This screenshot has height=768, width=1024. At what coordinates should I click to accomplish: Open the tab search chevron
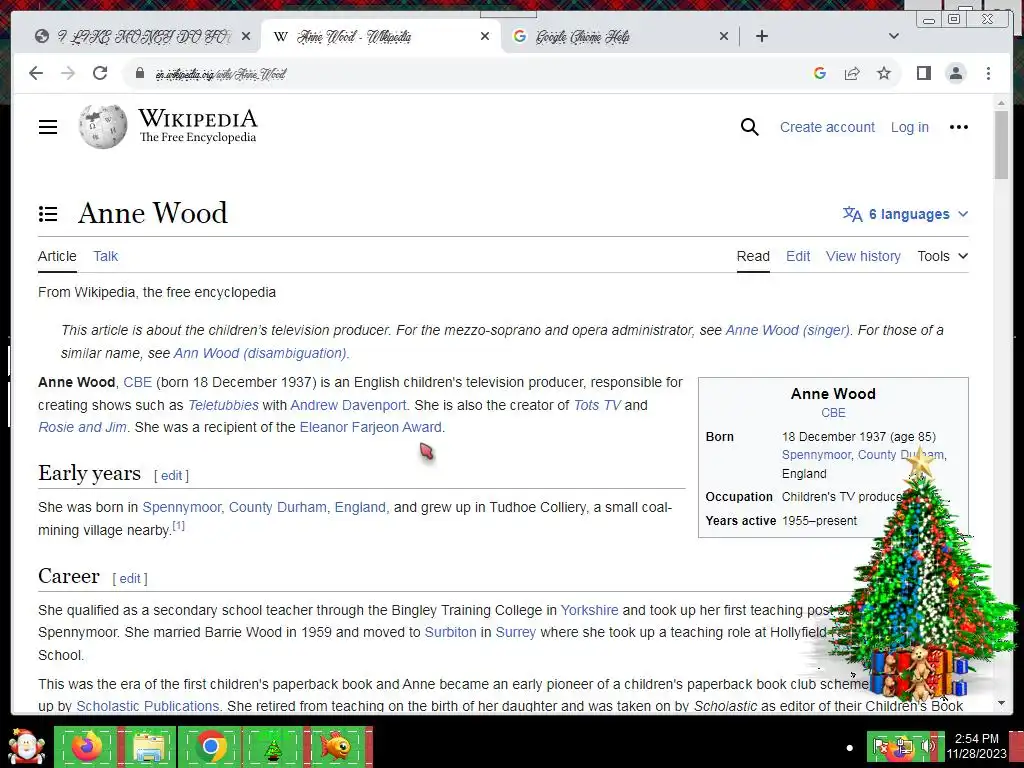894,36
